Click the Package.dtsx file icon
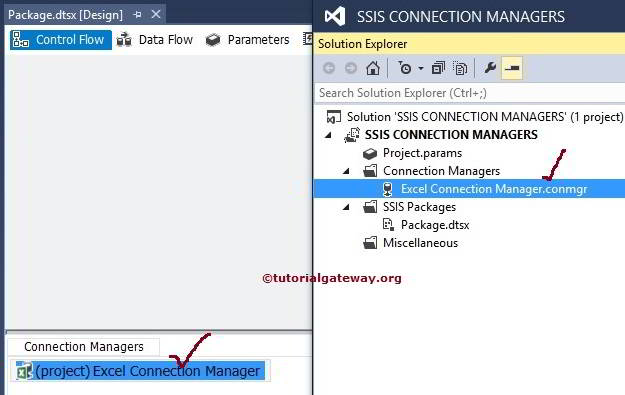This screenshot has width=625, height=395. point(388,225)
